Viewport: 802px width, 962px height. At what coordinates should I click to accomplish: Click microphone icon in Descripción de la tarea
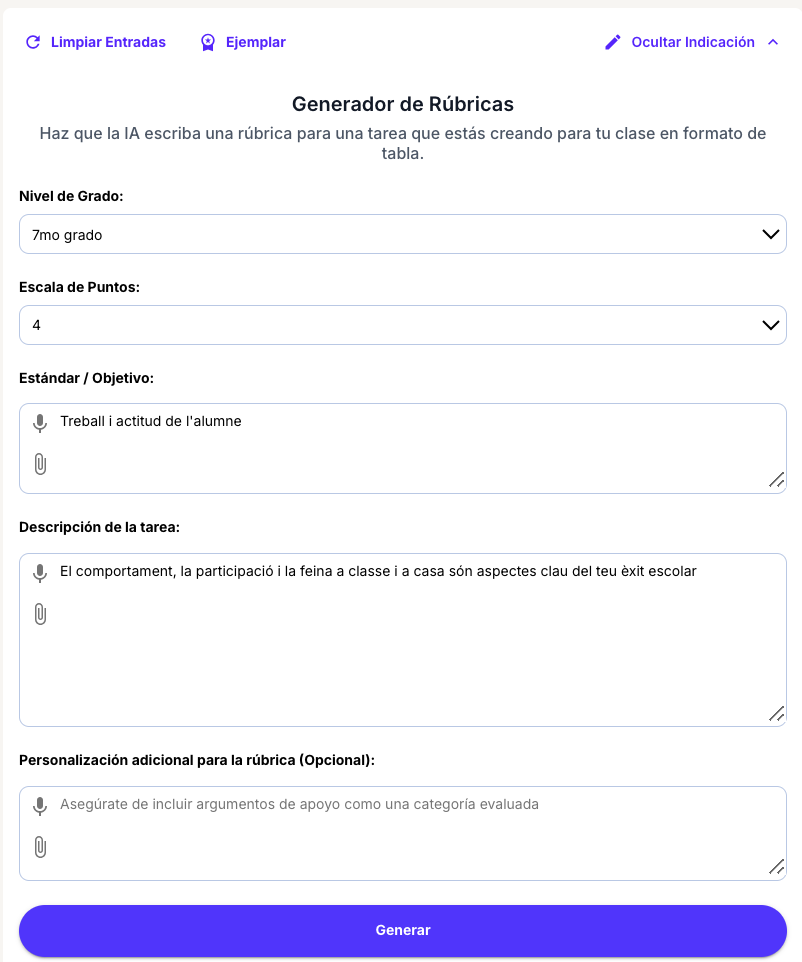pos(40,573)
